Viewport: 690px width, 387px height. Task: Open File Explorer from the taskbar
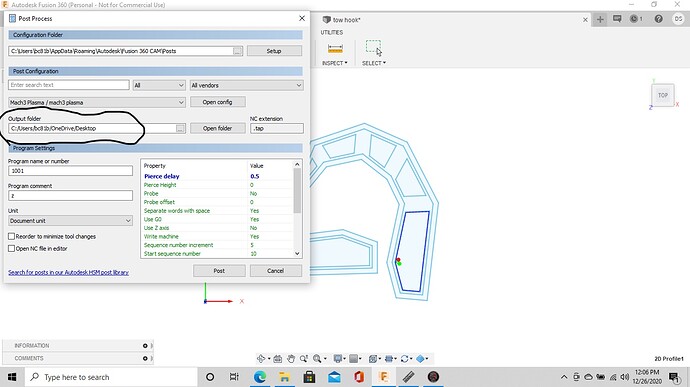pos(285,377)
